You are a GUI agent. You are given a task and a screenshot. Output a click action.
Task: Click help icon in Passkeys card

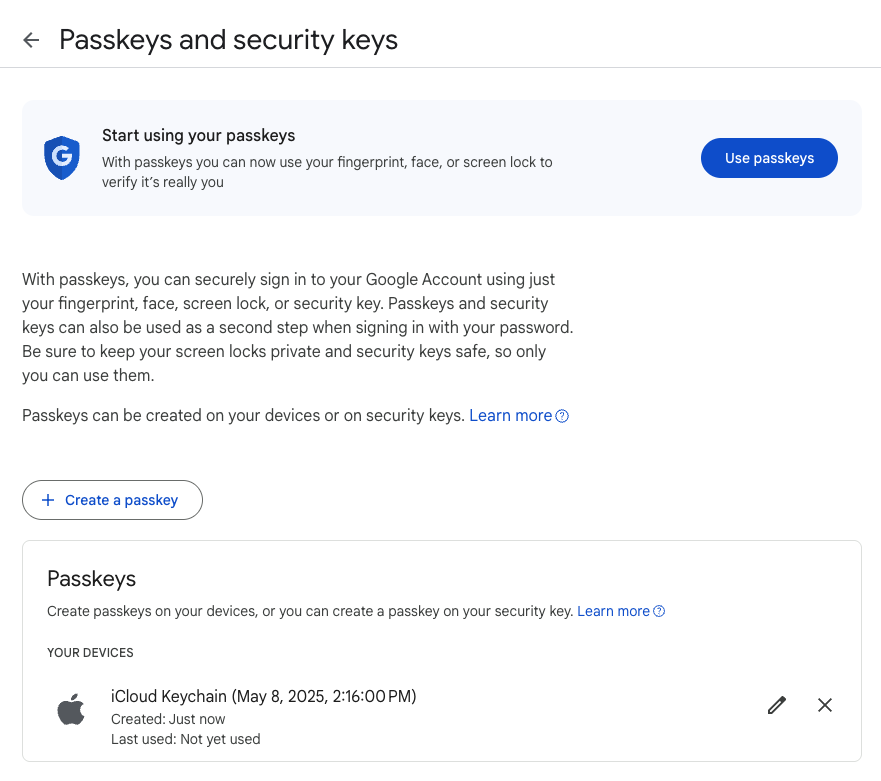pyautogui.click(x=659, y=611)
